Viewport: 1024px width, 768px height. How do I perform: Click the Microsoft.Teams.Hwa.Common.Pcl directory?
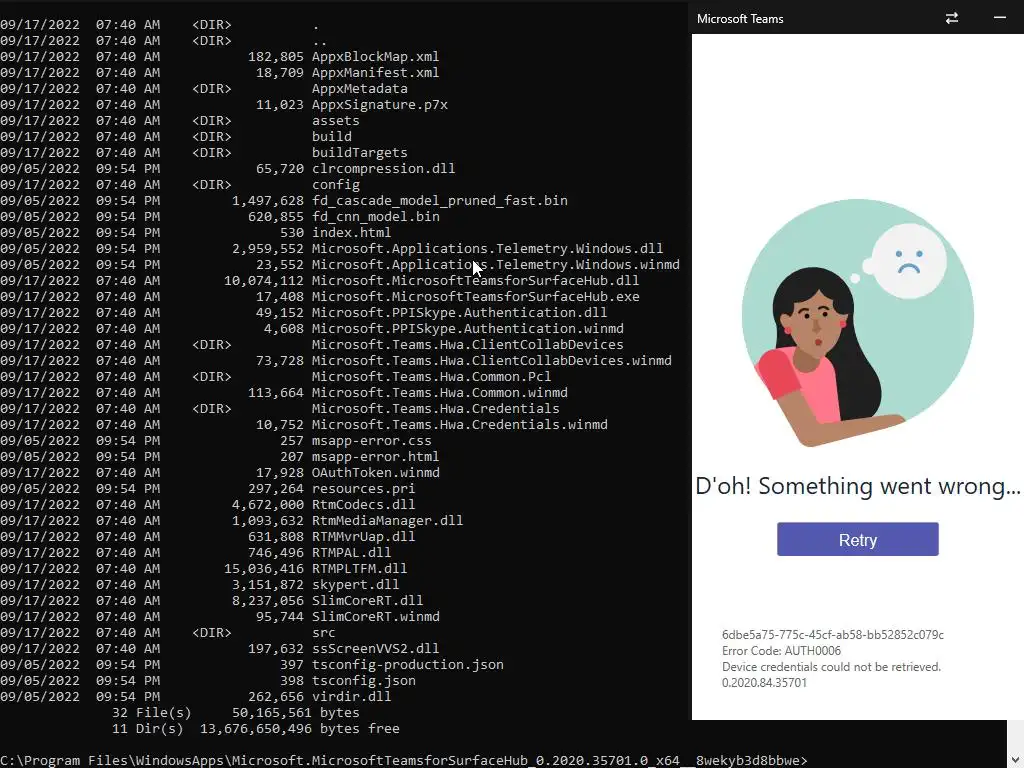pos(432,377)
